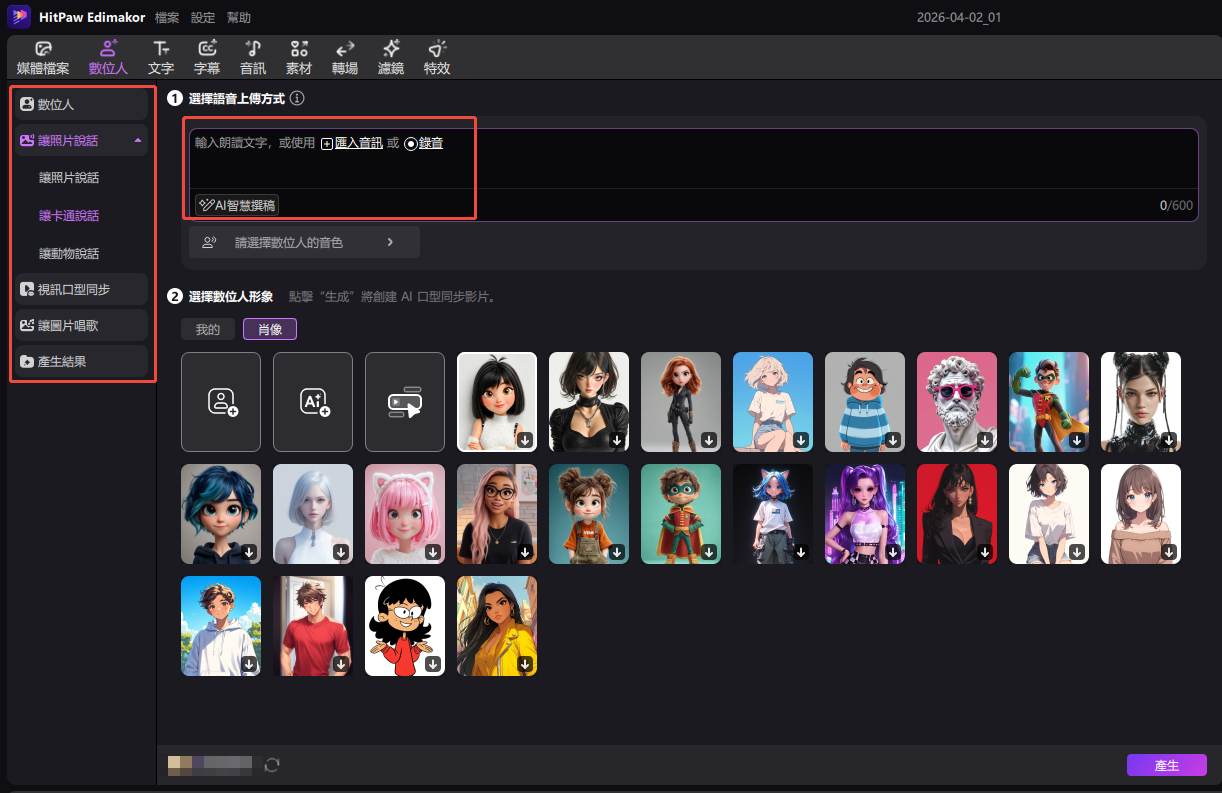The height and width of the screenshot is (793, 1222).
Task: Open the 音訊 audio panel
Action: [252, 57]
